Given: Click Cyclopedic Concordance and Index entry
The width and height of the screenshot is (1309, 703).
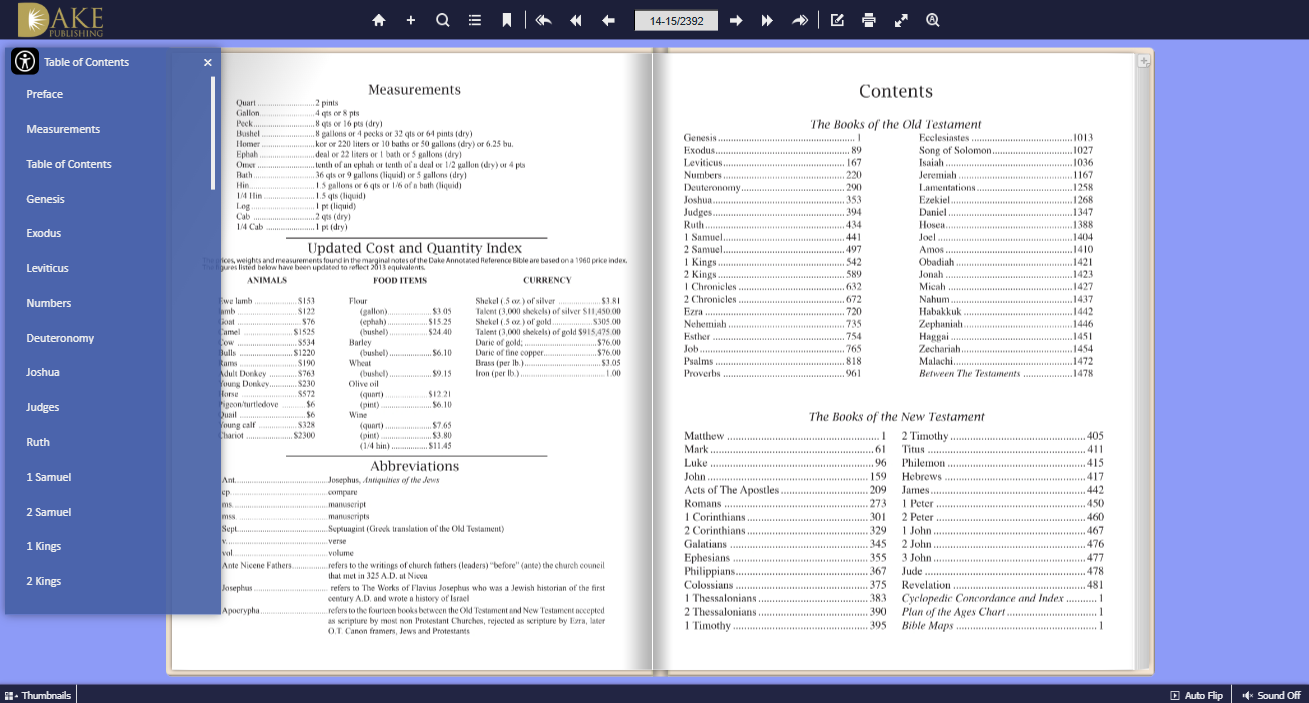Looking at the screenshot, I should pyautogui.click(x=1002, y=598).
